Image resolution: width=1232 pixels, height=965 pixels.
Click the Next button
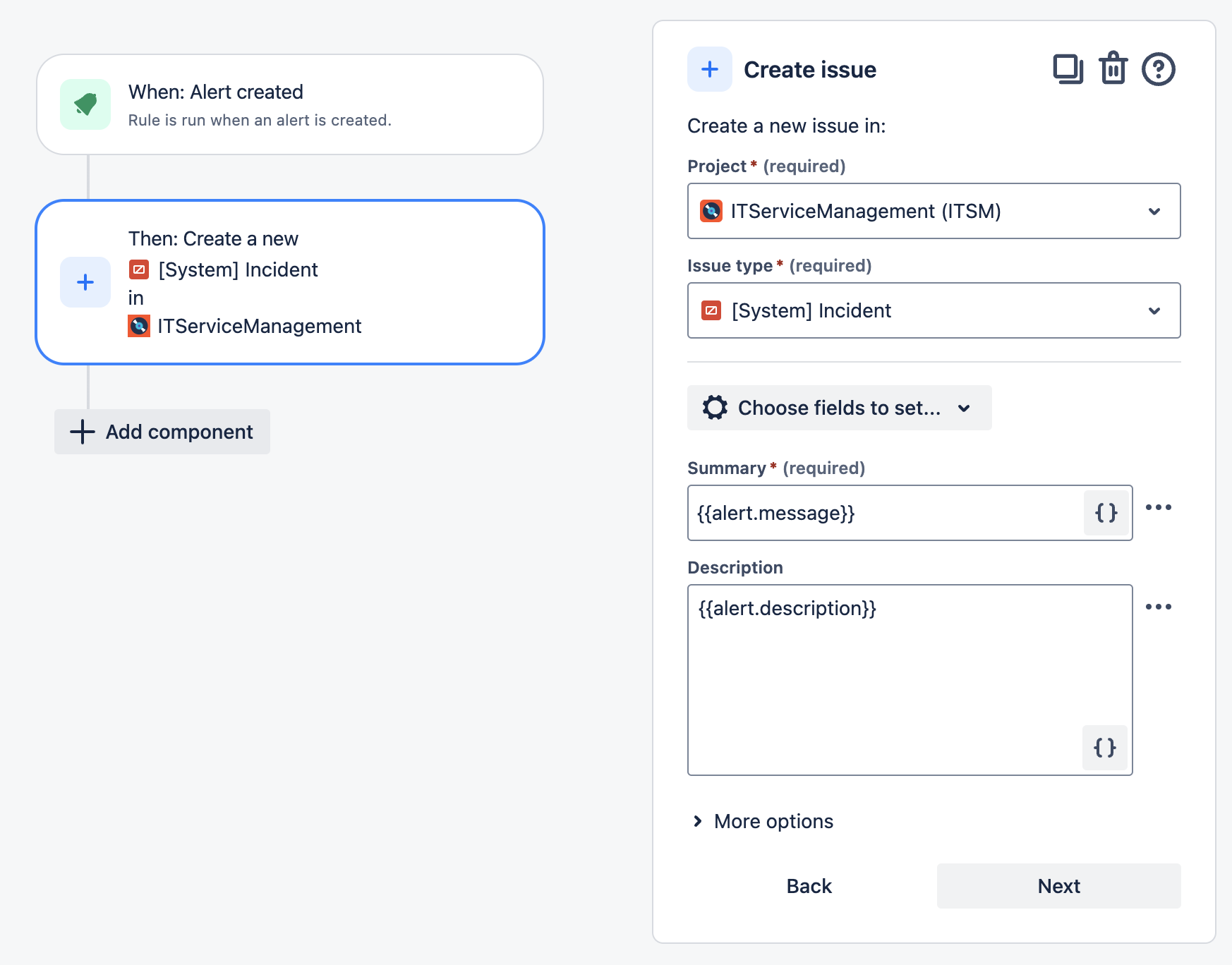[1058, 886]
